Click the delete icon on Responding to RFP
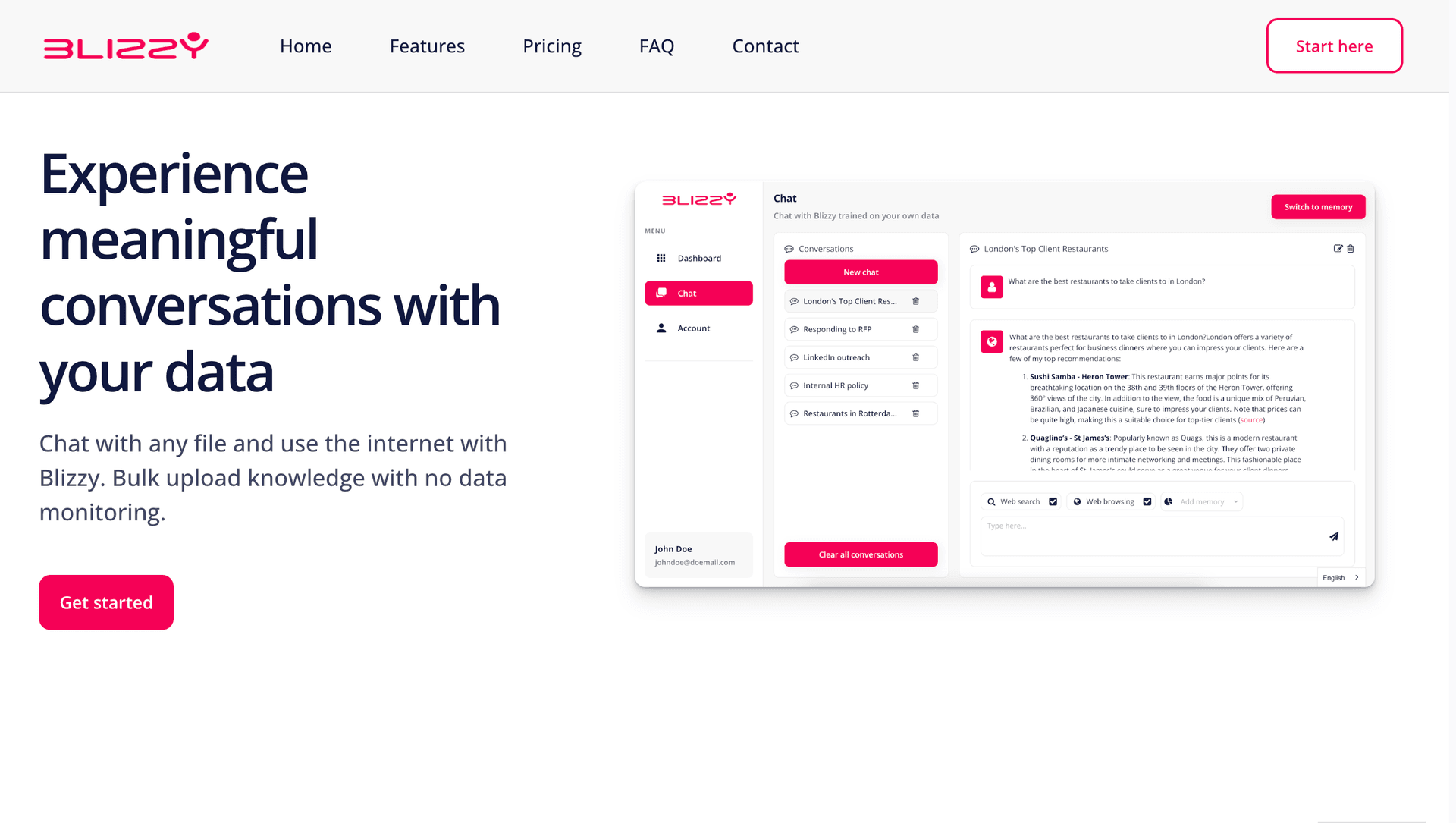Image resolution: width=1456 pixels, height=823 pixels. pyautogui.click(x=915, y=329)
